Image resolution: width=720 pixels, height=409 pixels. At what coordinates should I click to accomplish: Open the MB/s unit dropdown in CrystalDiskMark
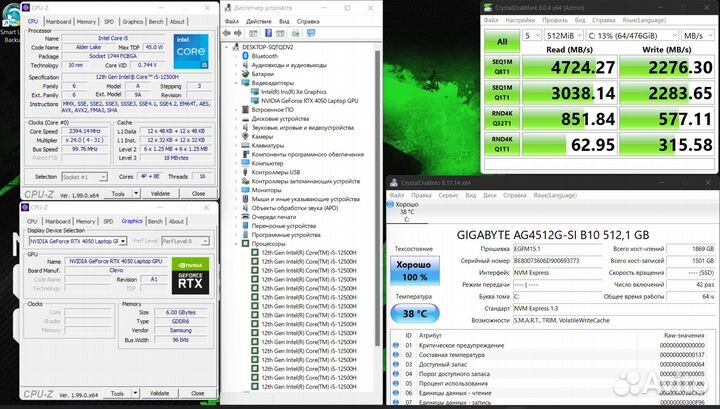698,35
